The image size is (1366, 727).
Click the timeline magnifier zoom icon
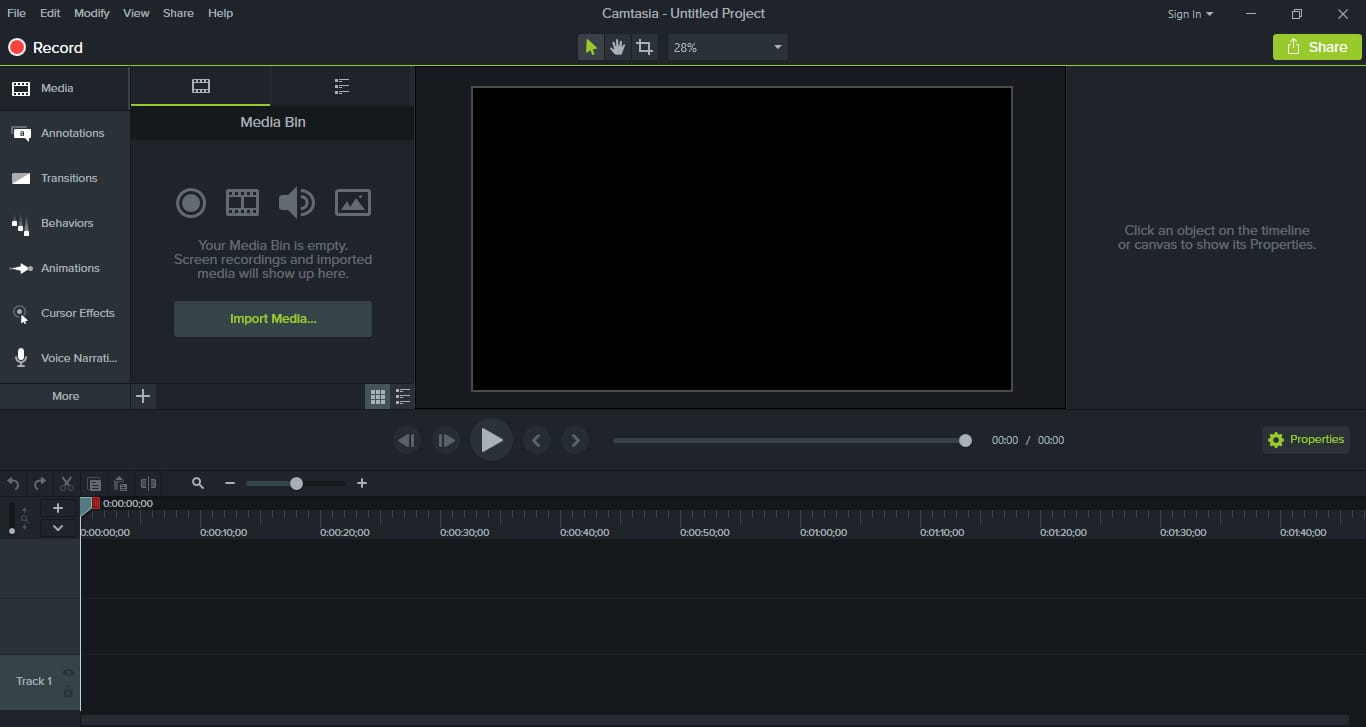198,483
